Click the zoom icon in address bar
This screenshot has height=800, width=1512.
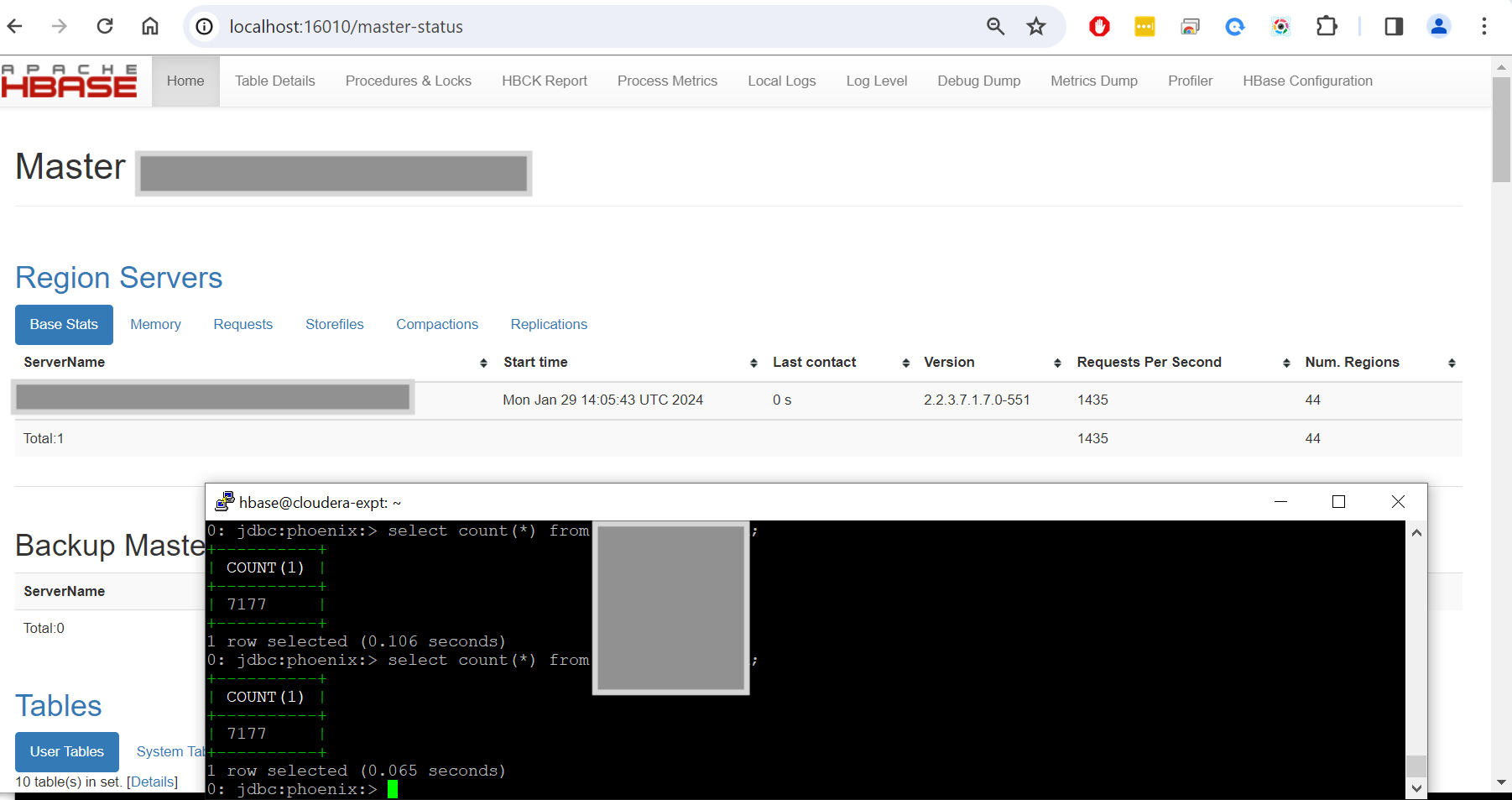995,26
